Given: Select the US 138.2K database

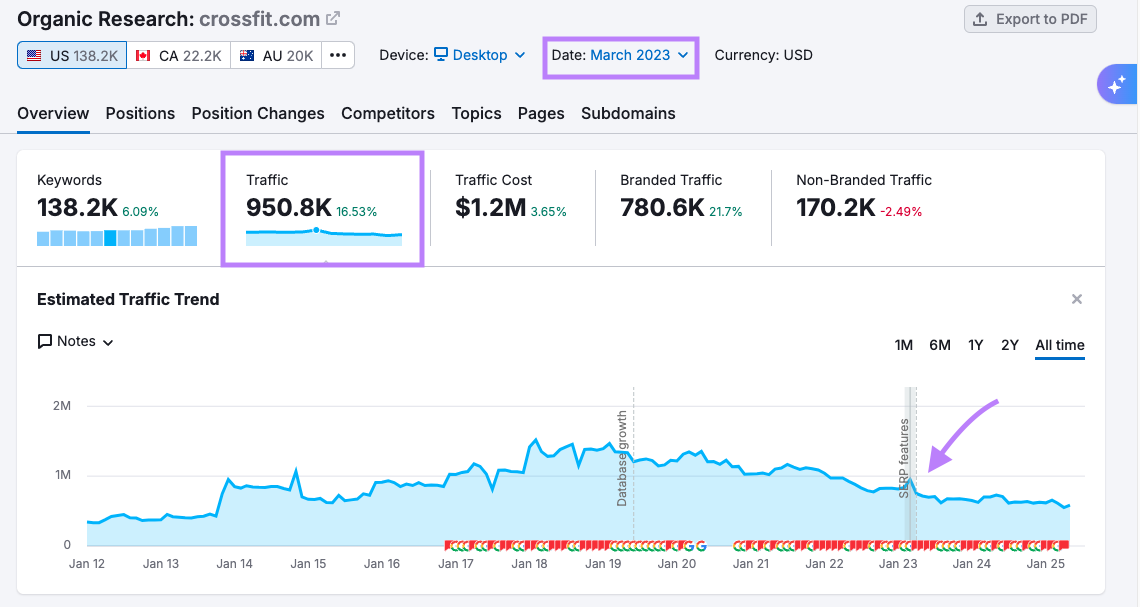Looking at the screenshot, I should (72, 55).
